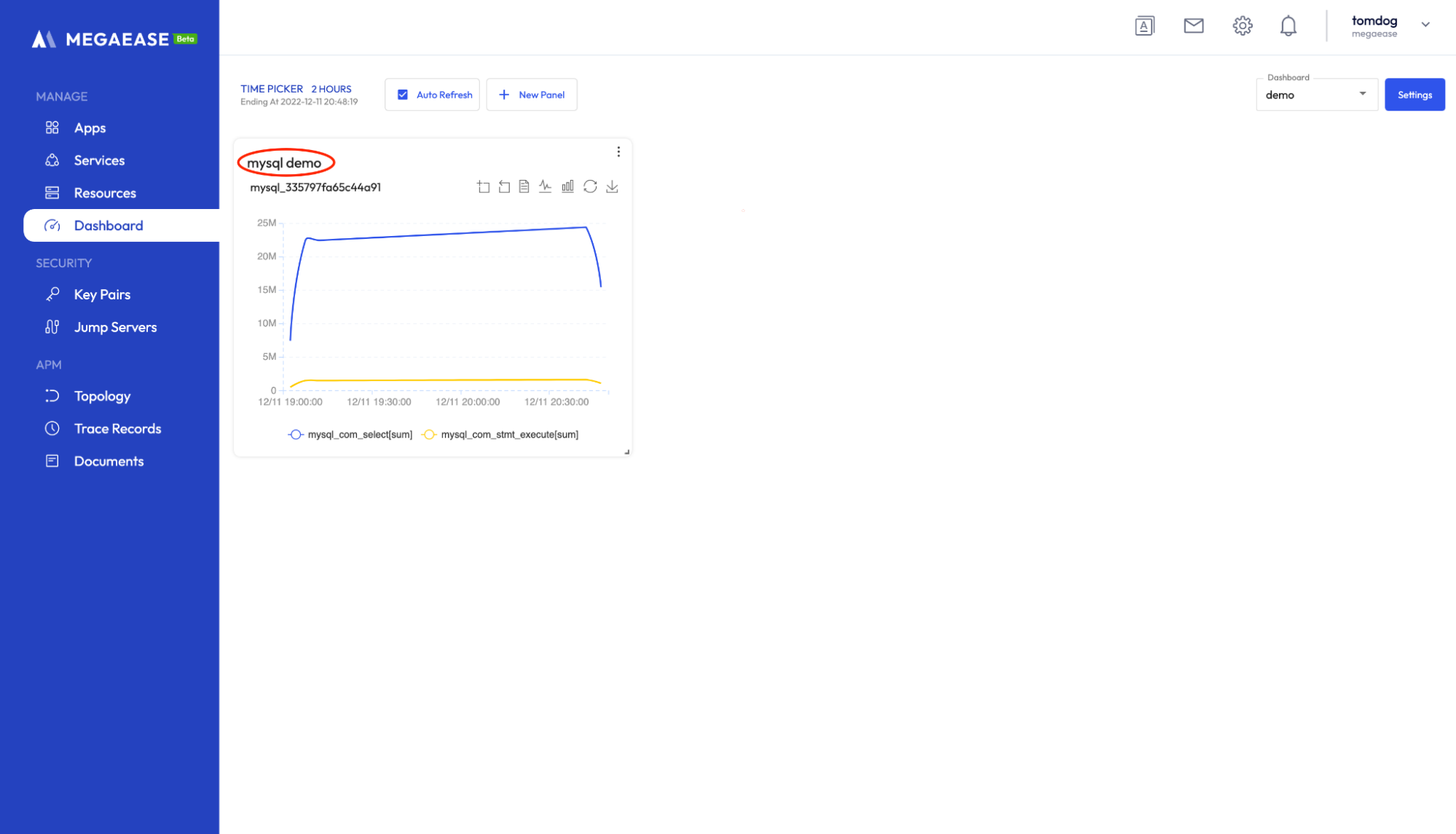Open Trace Records in sidebar

(117, 428)
